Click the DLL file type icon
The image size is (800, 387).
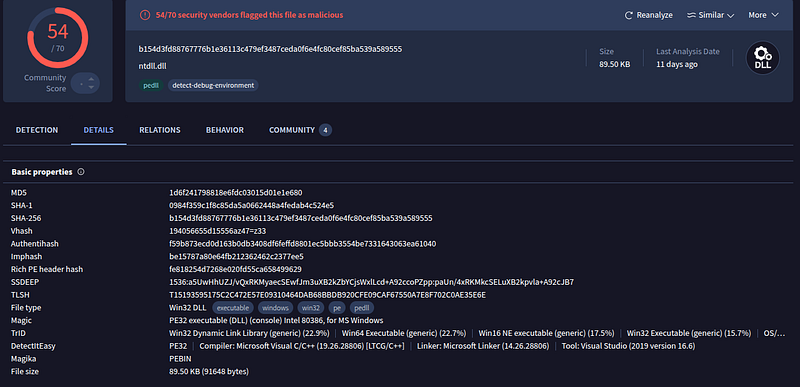coord(763,58)
